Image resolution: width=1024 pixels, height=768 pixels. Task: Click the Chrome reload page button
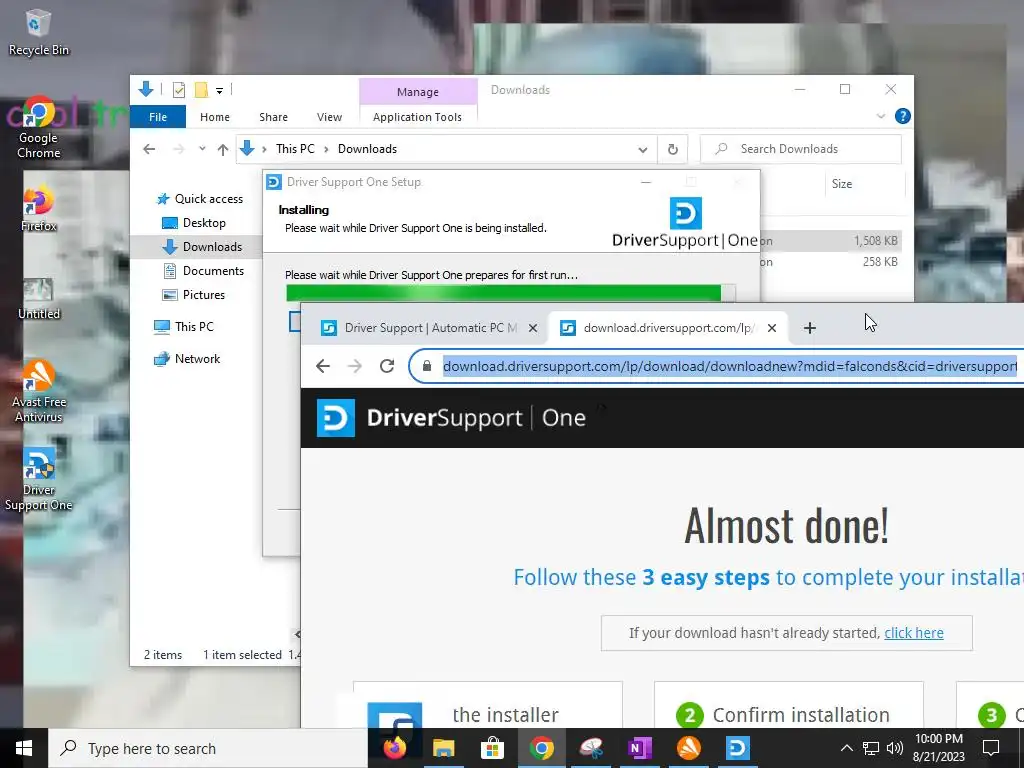387,366
